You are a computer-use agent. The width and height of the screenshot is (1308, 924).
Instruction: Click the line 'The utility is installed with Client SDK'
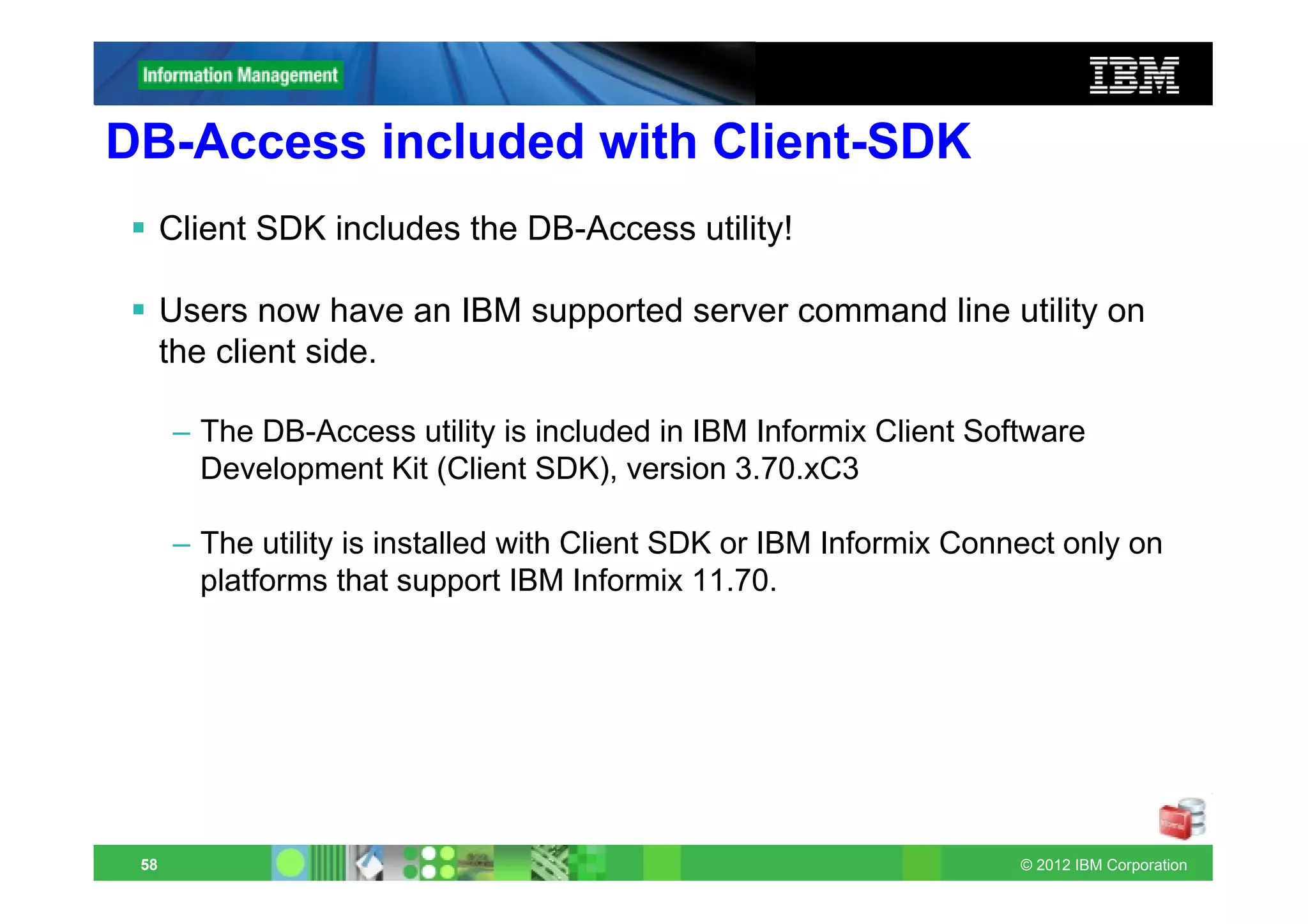point(455,543)
